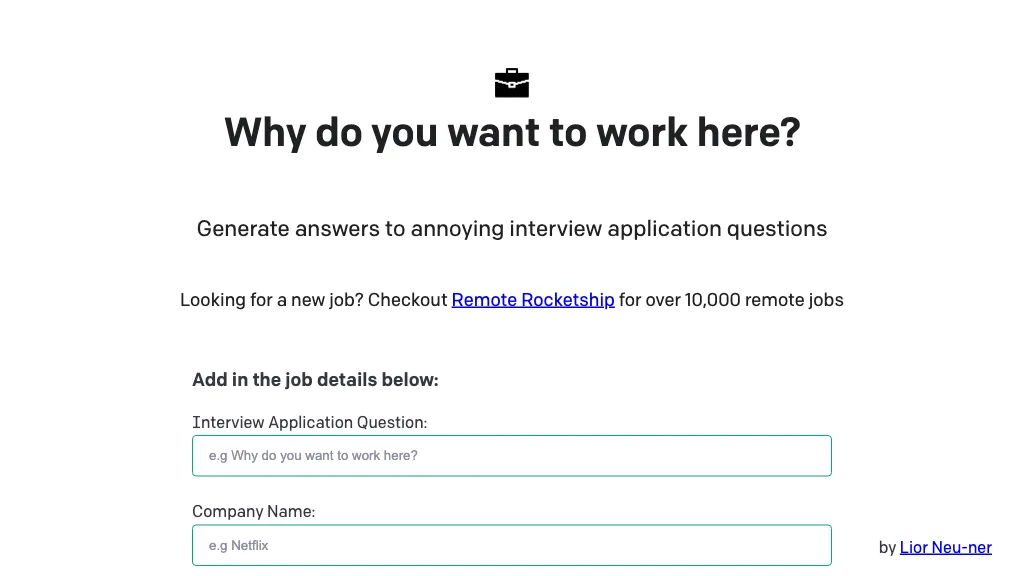1024x576 pixels.
Task: Follow the underlined Remote Rocketship hyperlink
Action: [532, 299]
